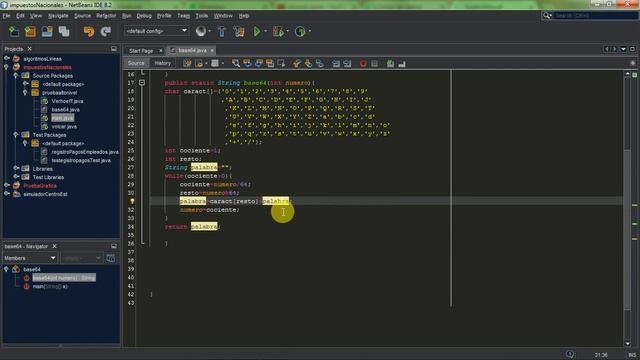Viewport: 640px width, 360px height.
Task: Show the opened documents list arrow
Action: click(623, 49)
